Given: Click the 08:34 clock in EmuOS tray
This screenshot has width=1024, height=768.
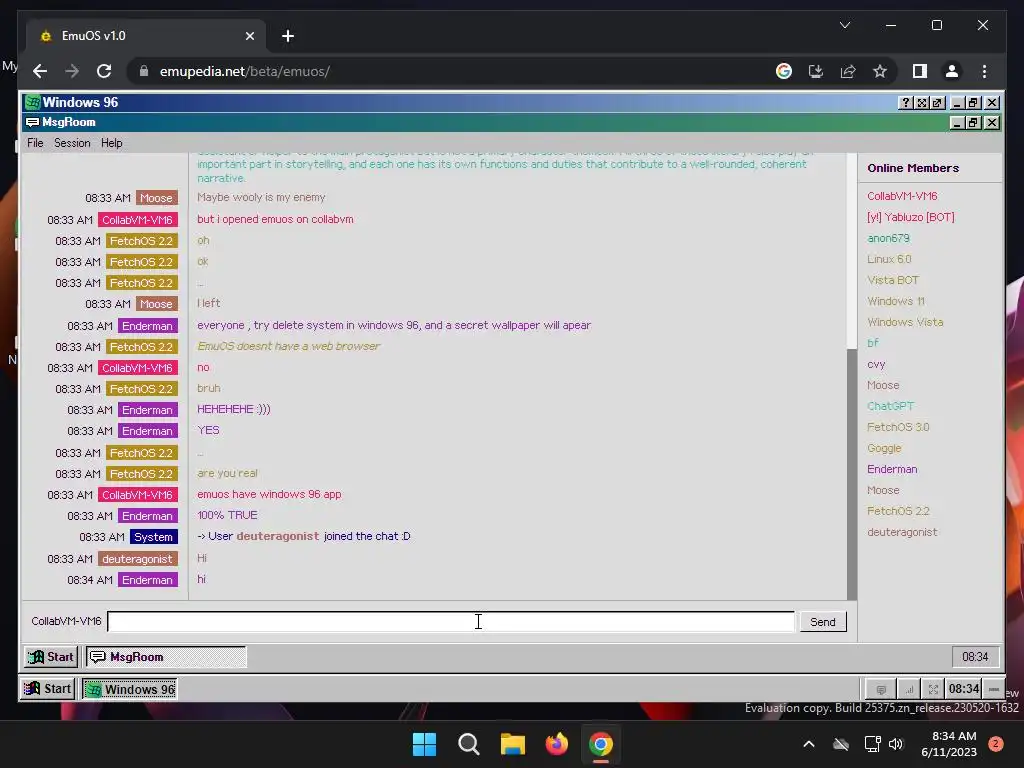Looking at the screenshot, I should 964,689.
